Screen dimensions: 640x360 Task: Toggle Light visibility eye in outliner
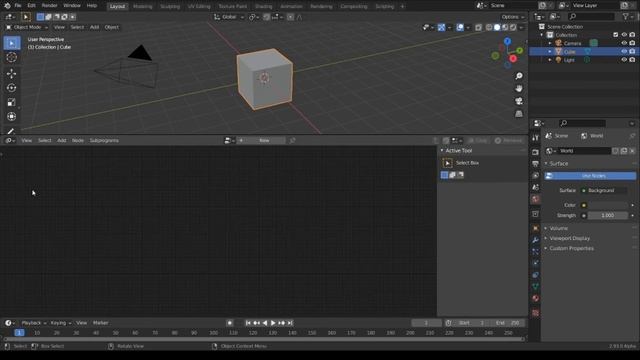pyautogui.click(x=624, y=60)
